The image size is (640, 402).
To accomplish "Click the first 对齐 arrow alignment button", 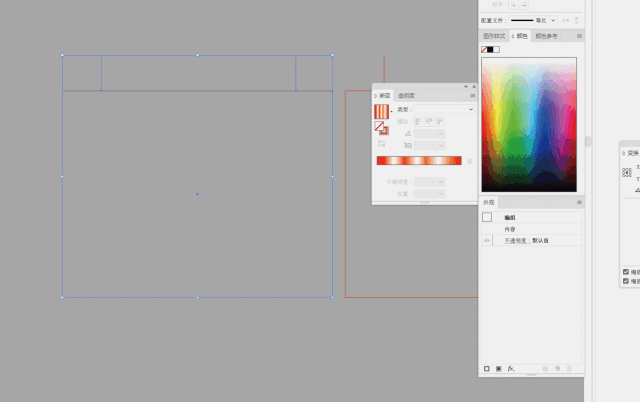I will (513, 4).
